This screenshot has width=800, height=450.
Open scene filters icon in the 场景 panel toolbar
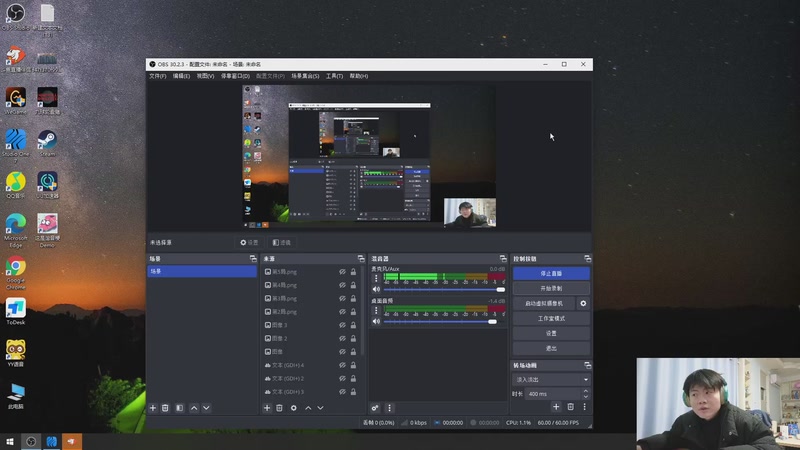coord(180,408)
